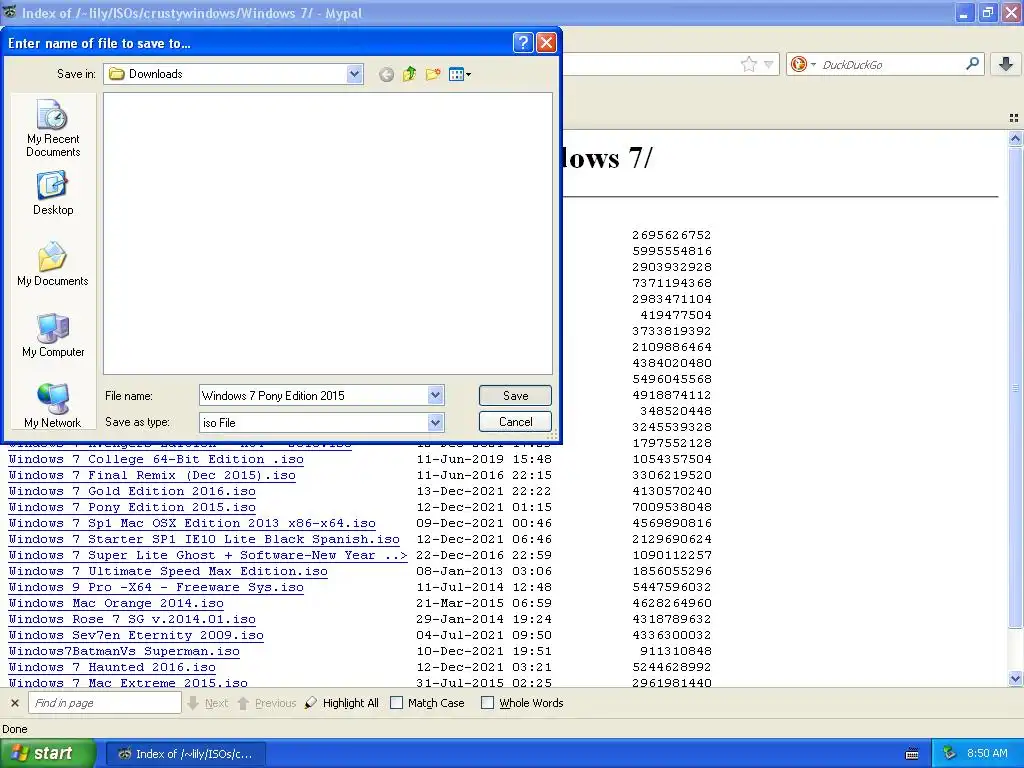Open Windows 7 College 64-Bit Edition .iso link
1024x768 pixels.
point(156,459)
